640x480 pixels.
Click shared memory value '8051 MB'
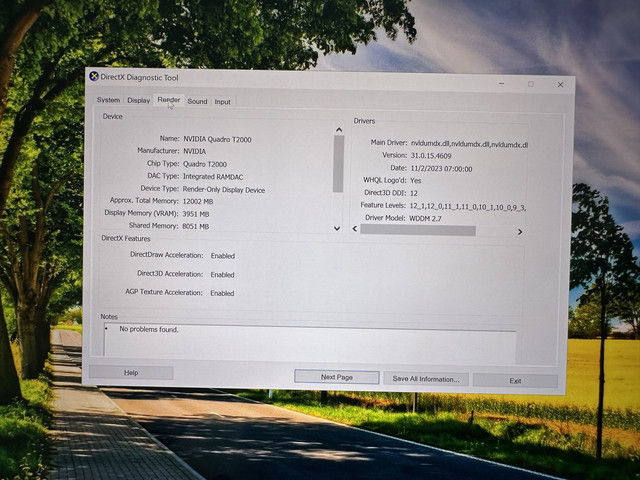pos(196,226)
